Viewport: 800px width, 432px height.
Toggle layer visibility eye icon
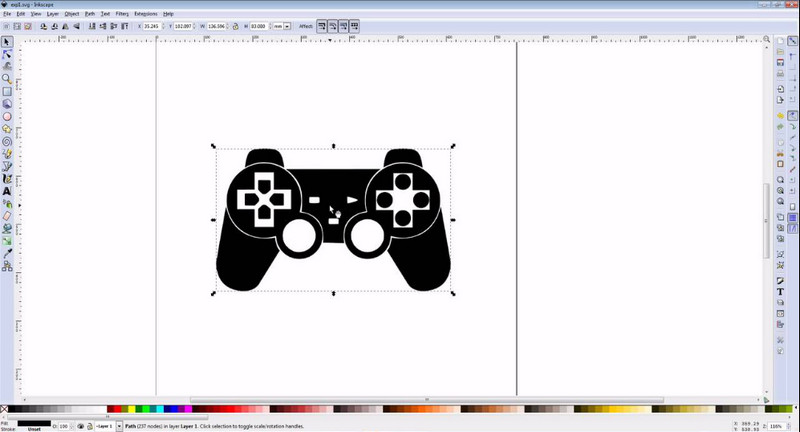coord(80,426)
